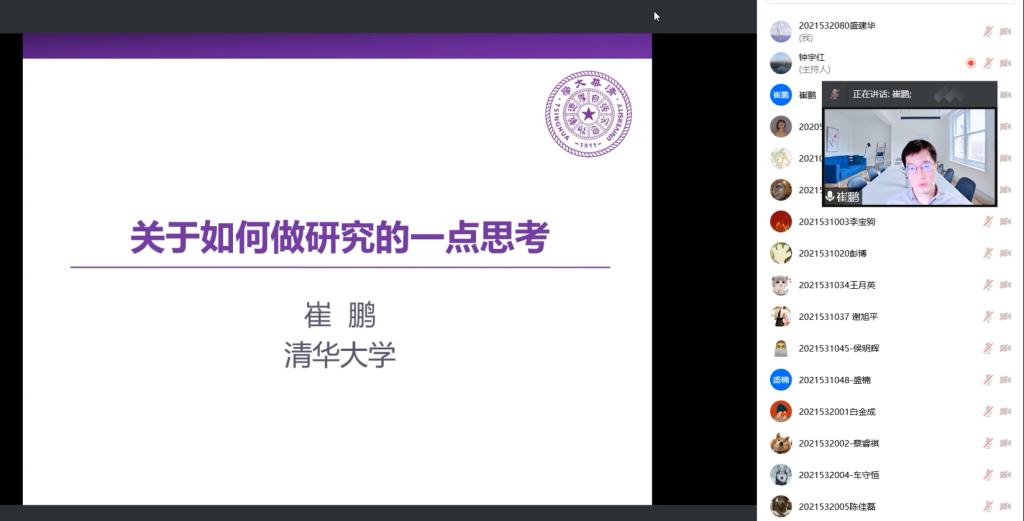The height and width of the screenshot is (521, 1024).
Task: Select participant 2021532002-蔡睿祺 in the list
Action: 838,443
